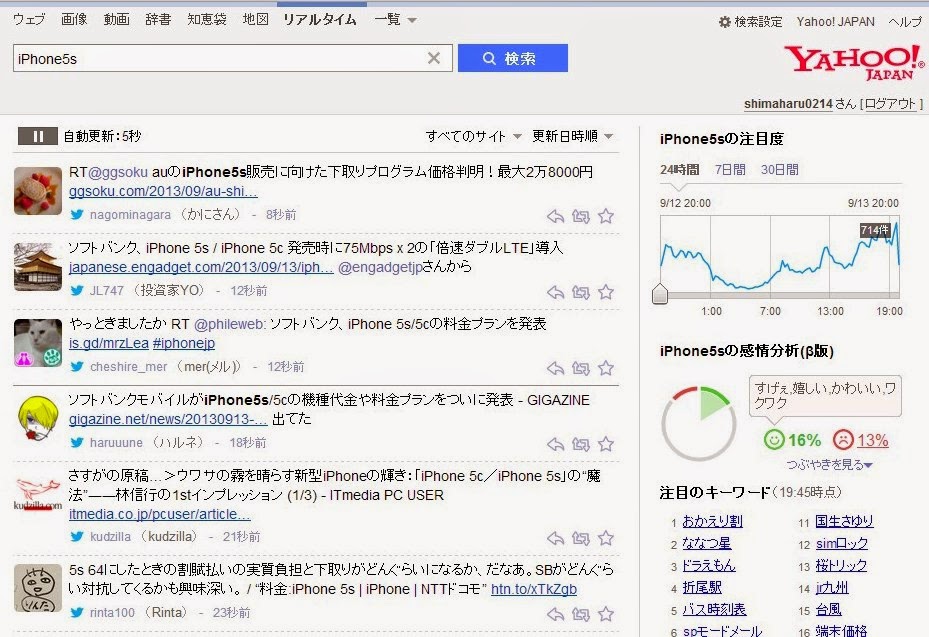This screenshot has height=637, width=929.
Task: Reply to JL747's tweet
Action: pyautogui.click(x=555, y=292)
